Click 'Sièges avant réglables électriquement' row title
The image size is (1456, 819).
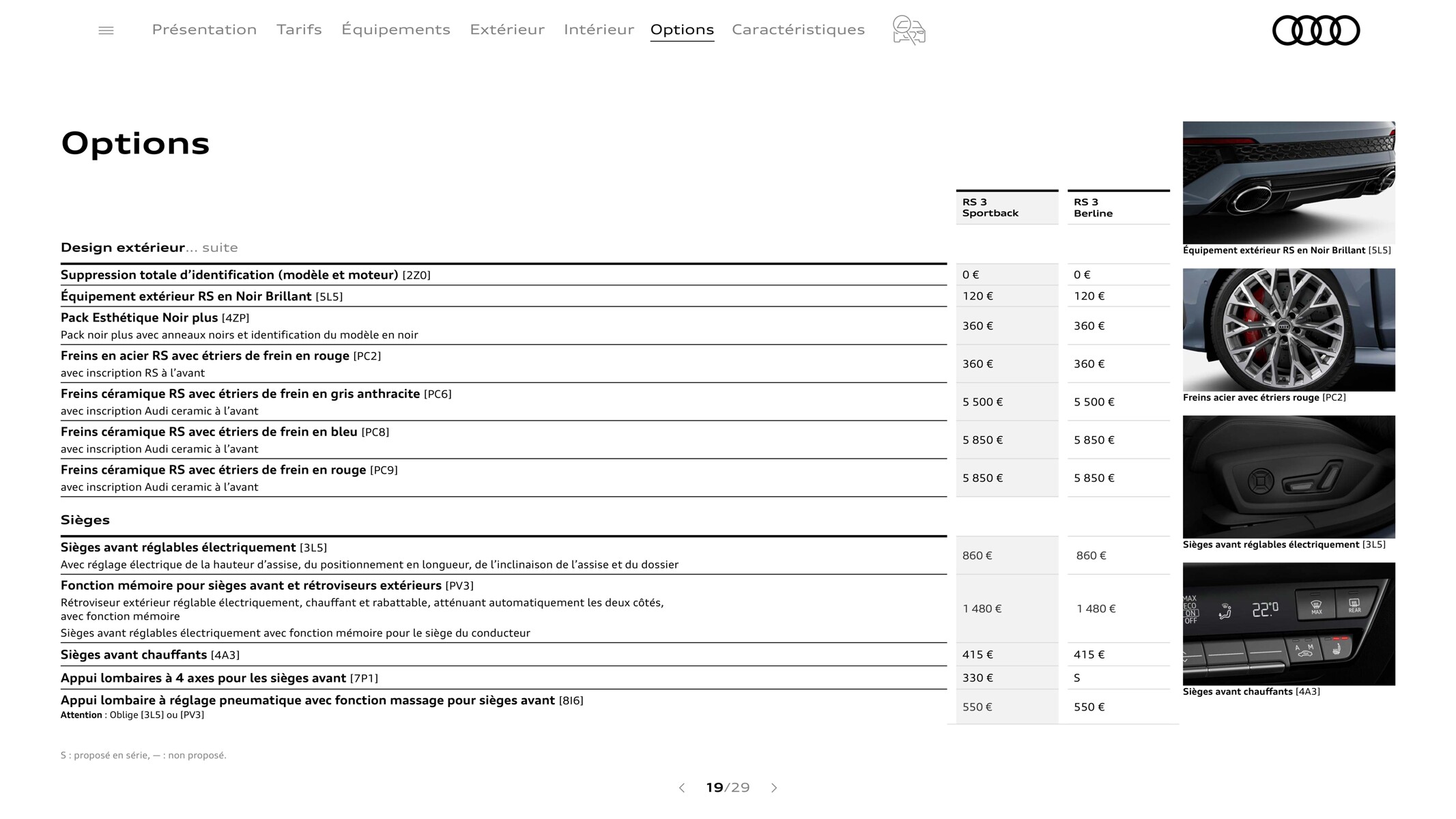pyautogui.click(x=194, y=547)
